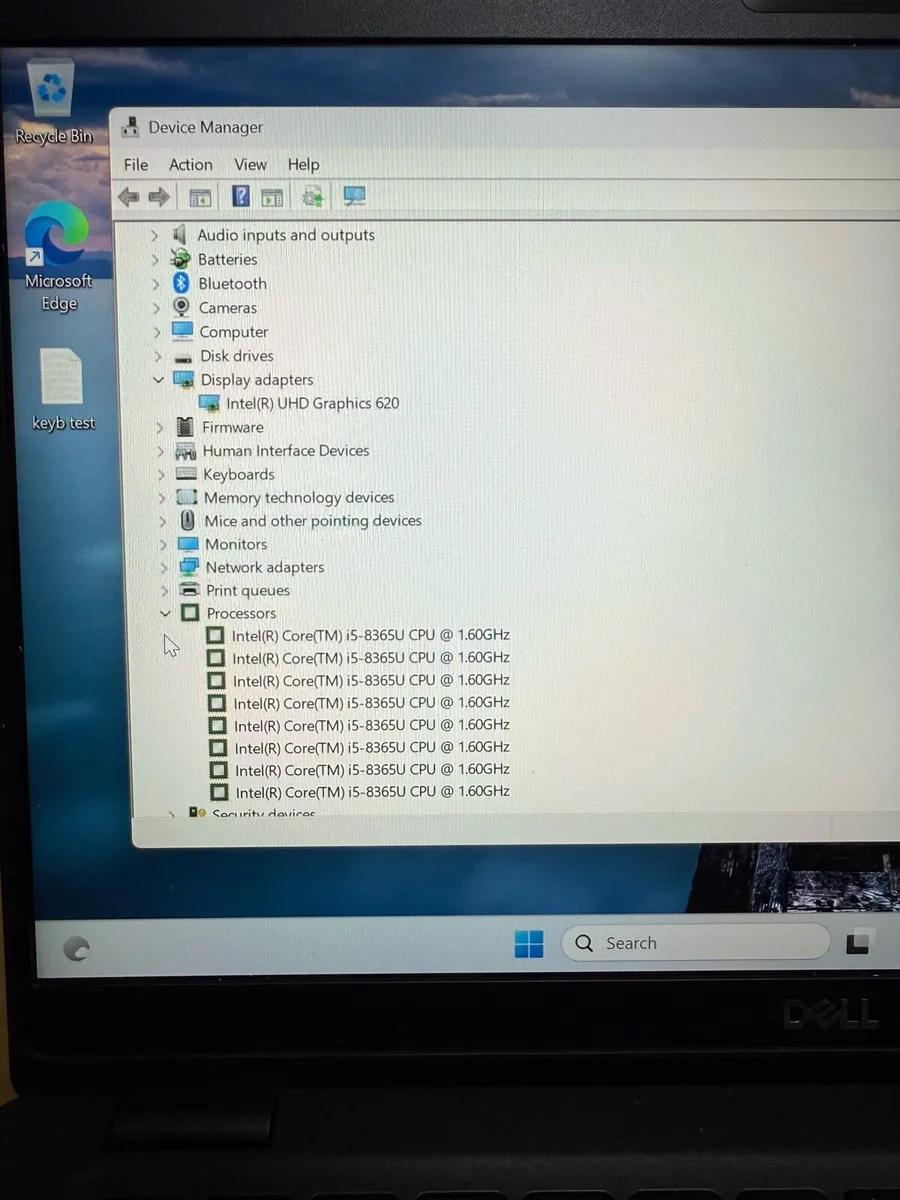Click the Forward arrow in the toolbar
The image size is (900, 1200).
coord(159,197)
